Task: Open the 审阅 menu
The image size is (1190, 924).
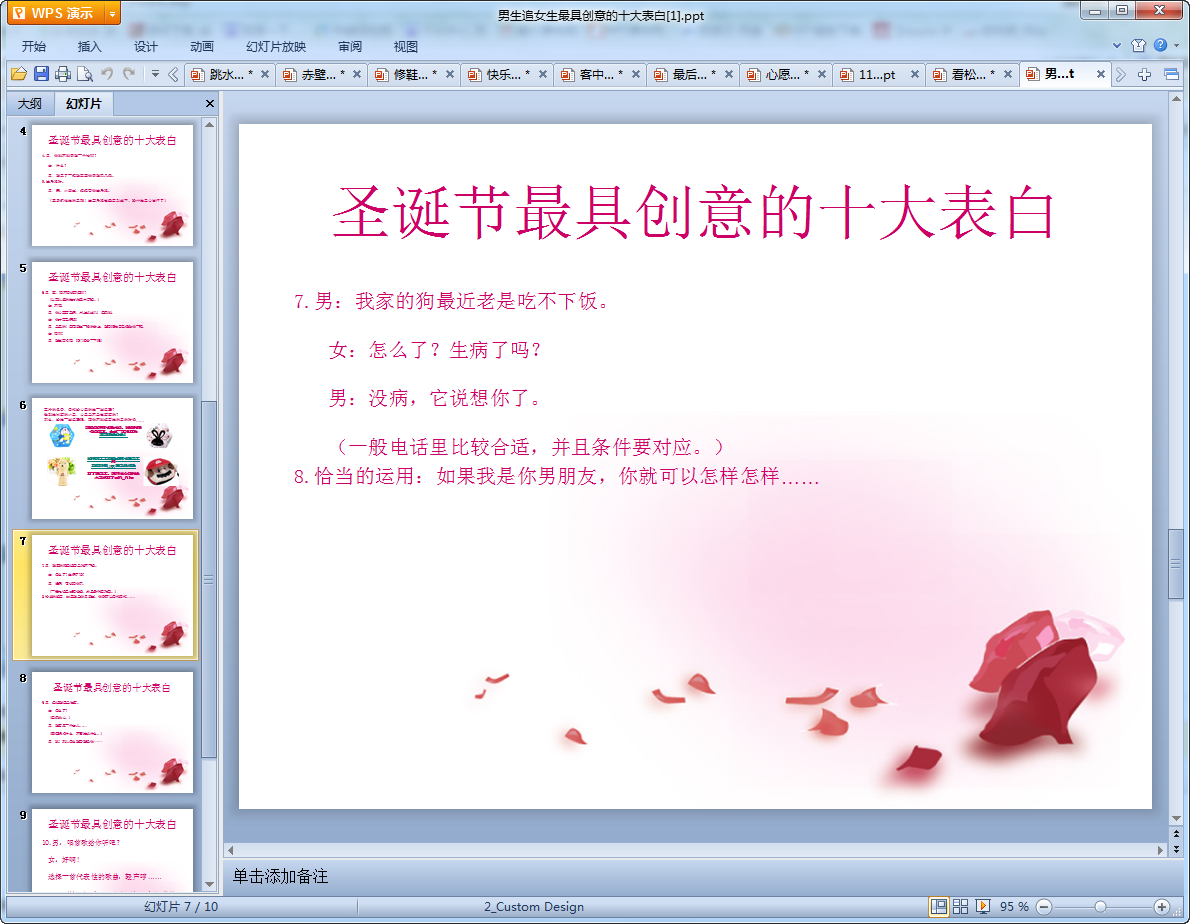Action: coord(350,46)
